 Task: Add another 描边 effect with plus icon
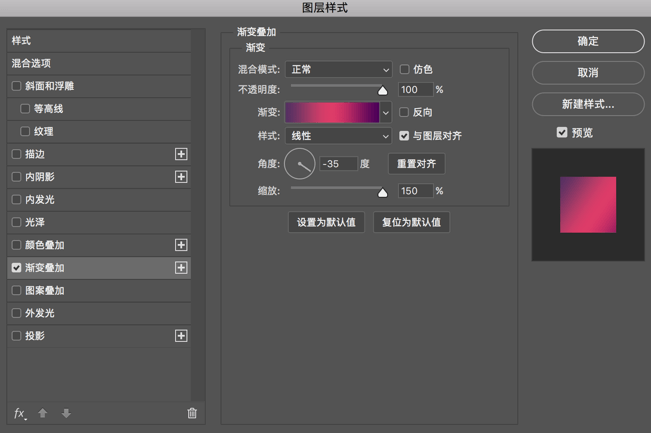181,154
